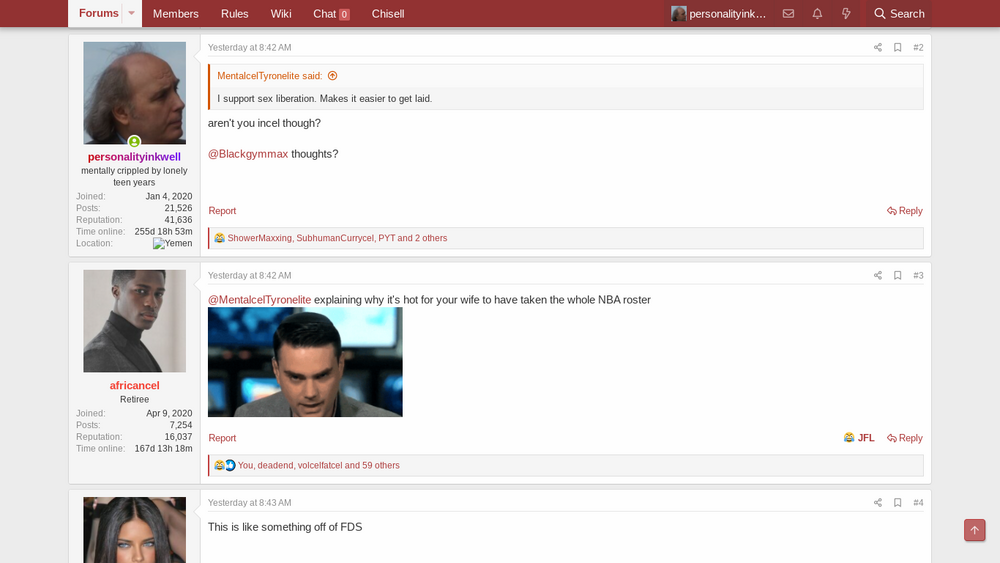Open permalink #3
This screenshot has height=563, width=1000.
918,275
